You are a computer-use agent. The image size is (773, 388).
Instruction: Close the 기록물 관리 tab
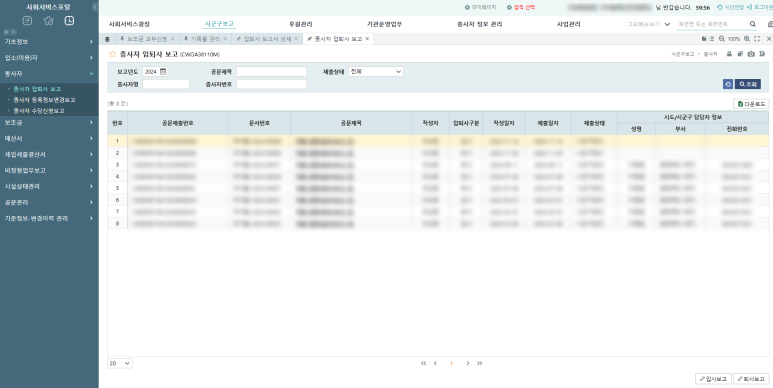(225, 38)
